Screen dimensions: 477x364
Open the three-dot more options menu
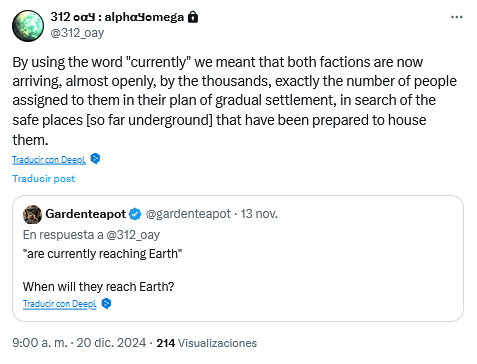pos(456,17)
